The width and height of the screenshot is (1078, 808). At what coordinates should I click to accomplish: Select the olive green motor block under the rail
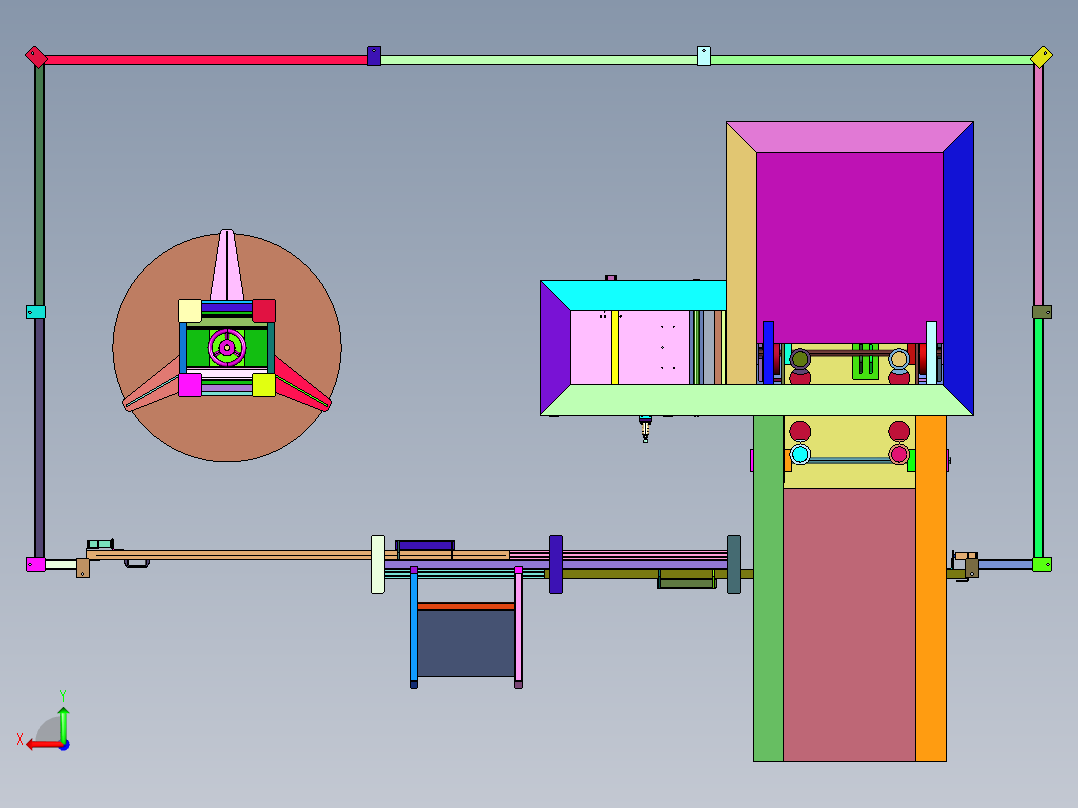point(688,579)
